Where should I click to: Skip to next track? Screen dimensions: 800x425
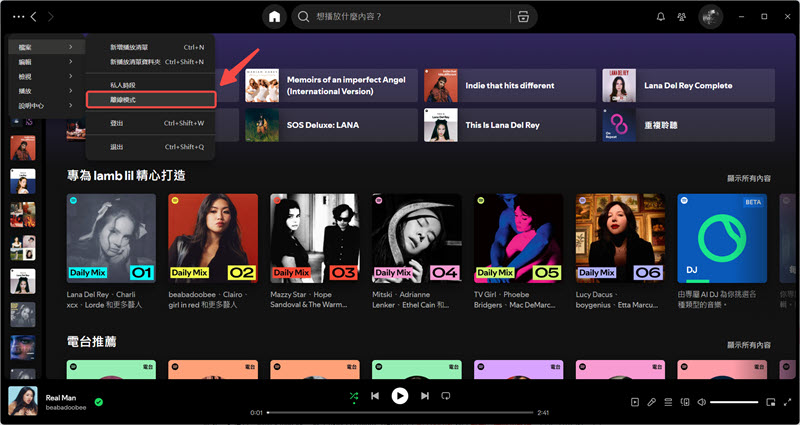tap(424, 396)
